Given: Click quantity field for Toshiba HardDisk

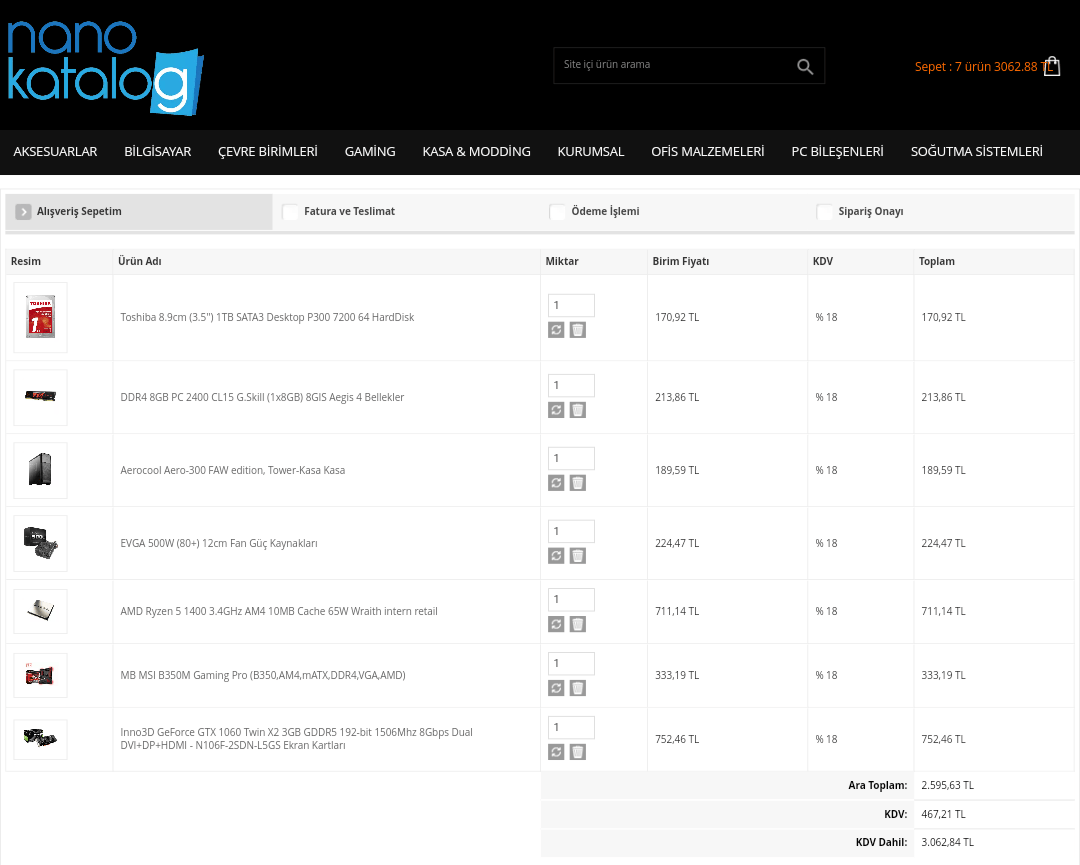Looking at the screenshot, I should point(571,305).
